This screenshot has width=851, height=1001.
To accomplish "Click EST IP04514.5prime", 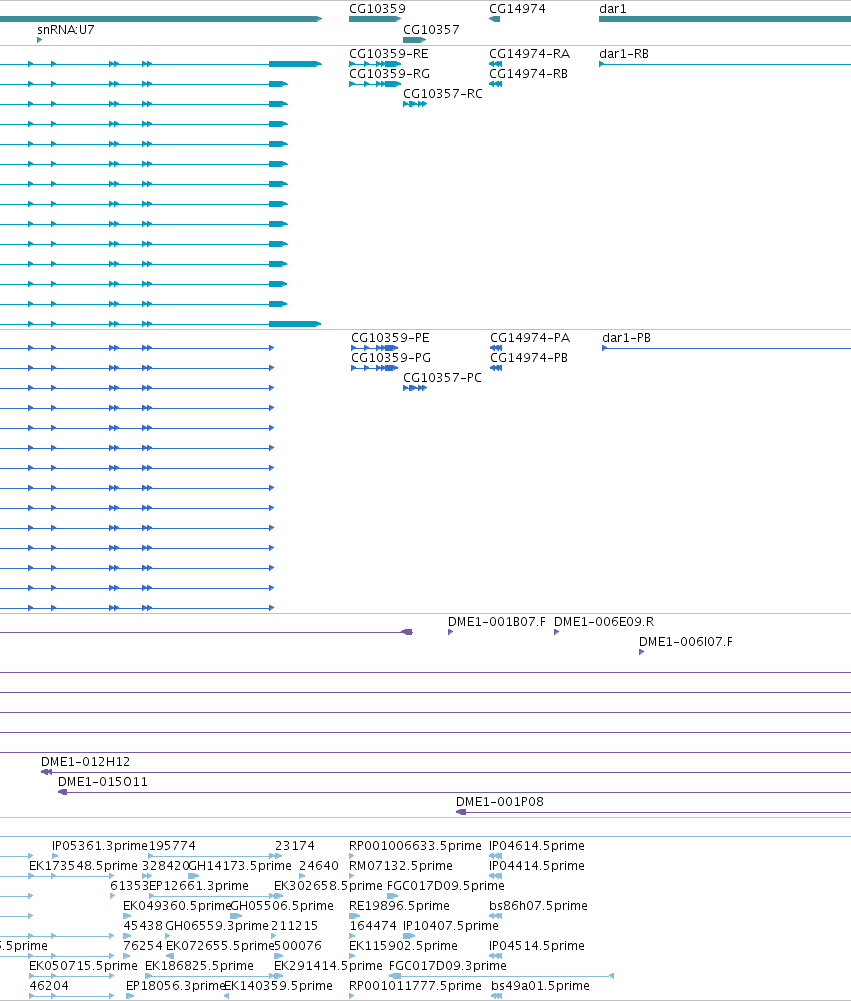I will click(x=537, y=945).
